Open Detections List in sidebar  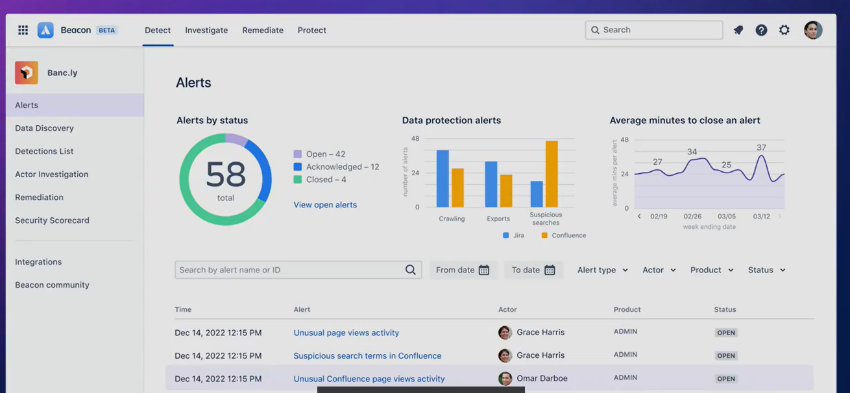click(x=44, y=151)
